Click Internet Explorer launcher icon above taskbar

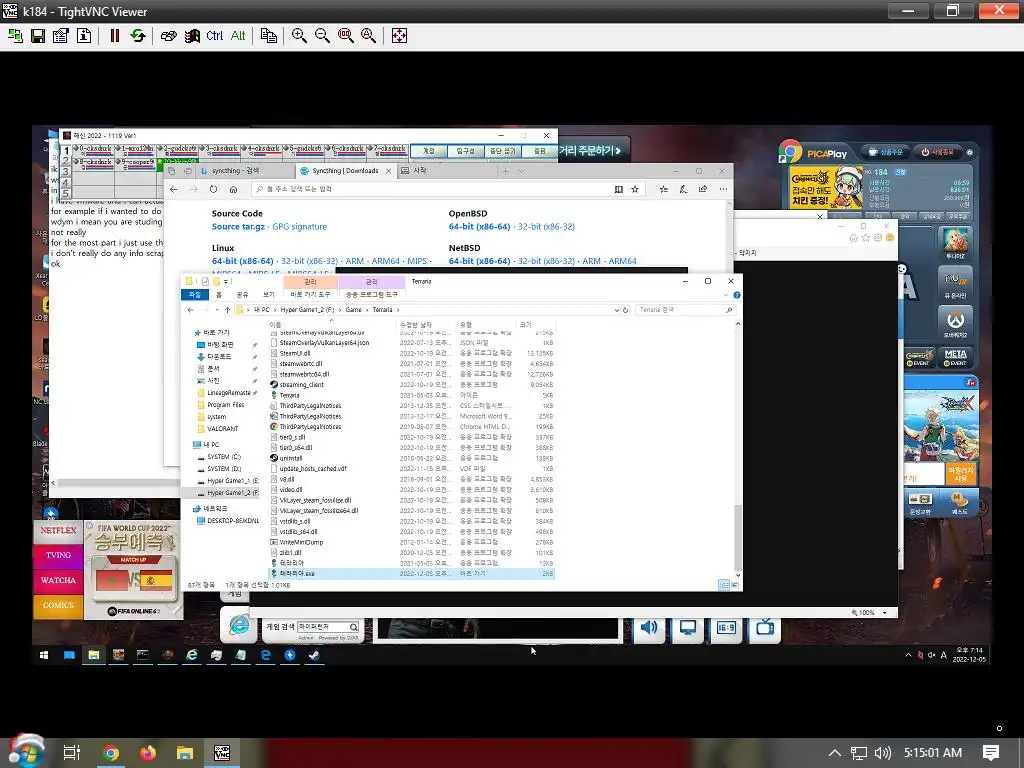click(239, 625)
